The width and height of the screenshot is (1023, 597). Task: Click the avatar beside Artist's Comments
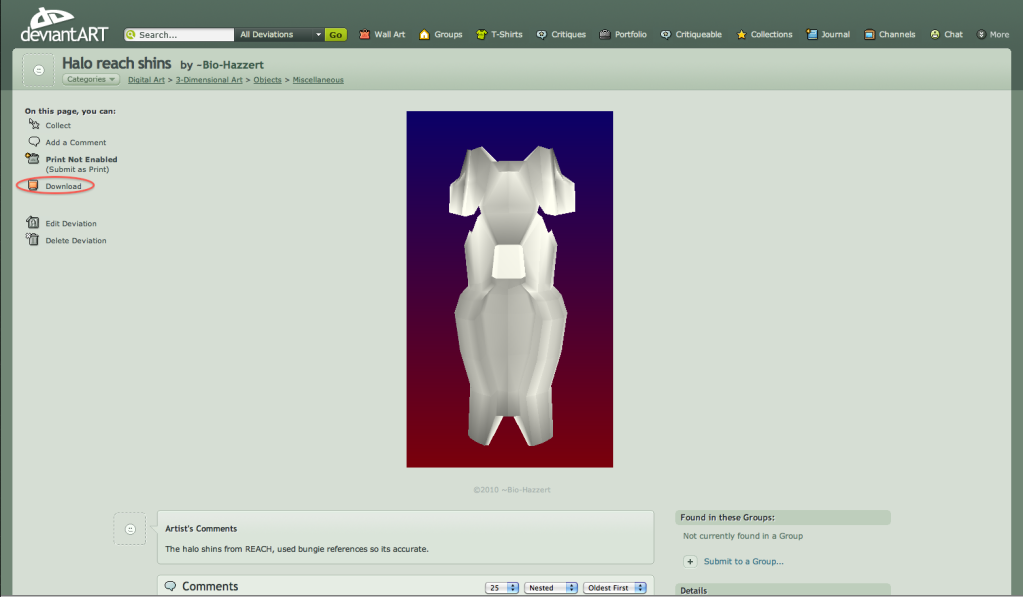coord(130,529)
